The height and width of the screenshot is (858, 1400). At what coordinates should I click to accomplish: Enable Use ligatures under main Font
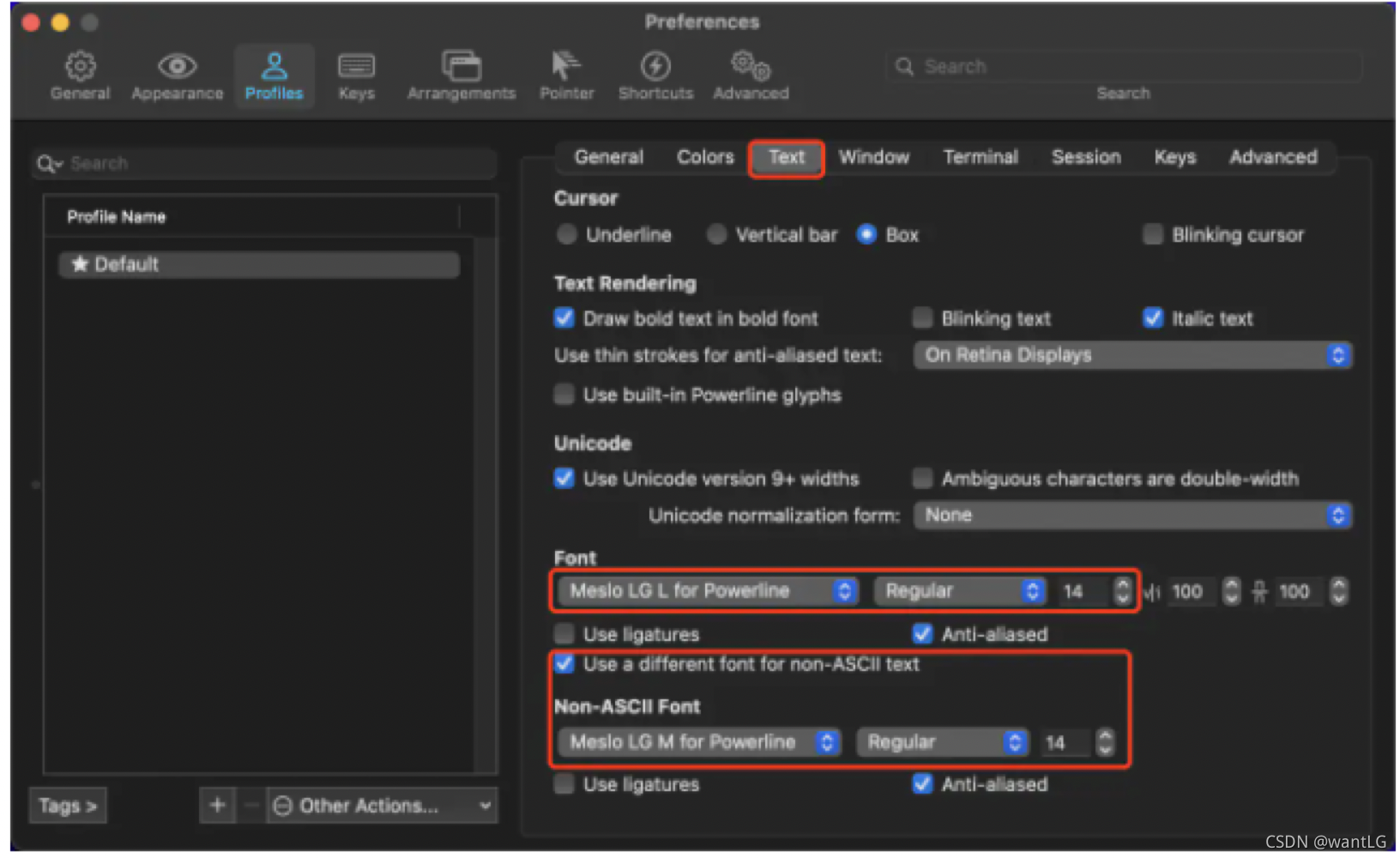pyautogui.click(x=564, y=633)
